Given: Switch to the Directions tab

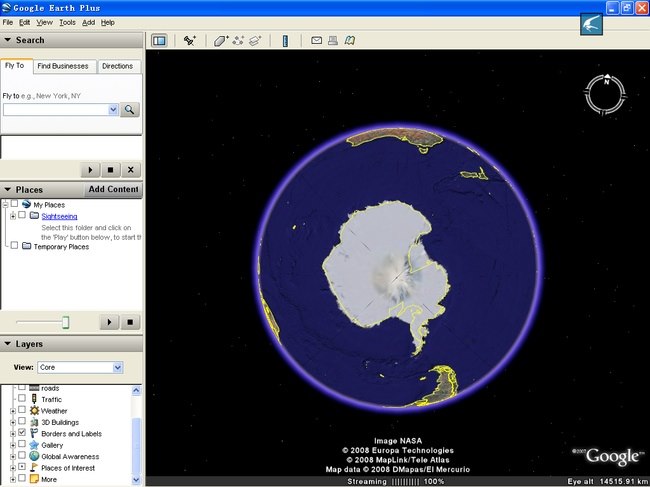Looking at the screenshot, I should [117, 66].
